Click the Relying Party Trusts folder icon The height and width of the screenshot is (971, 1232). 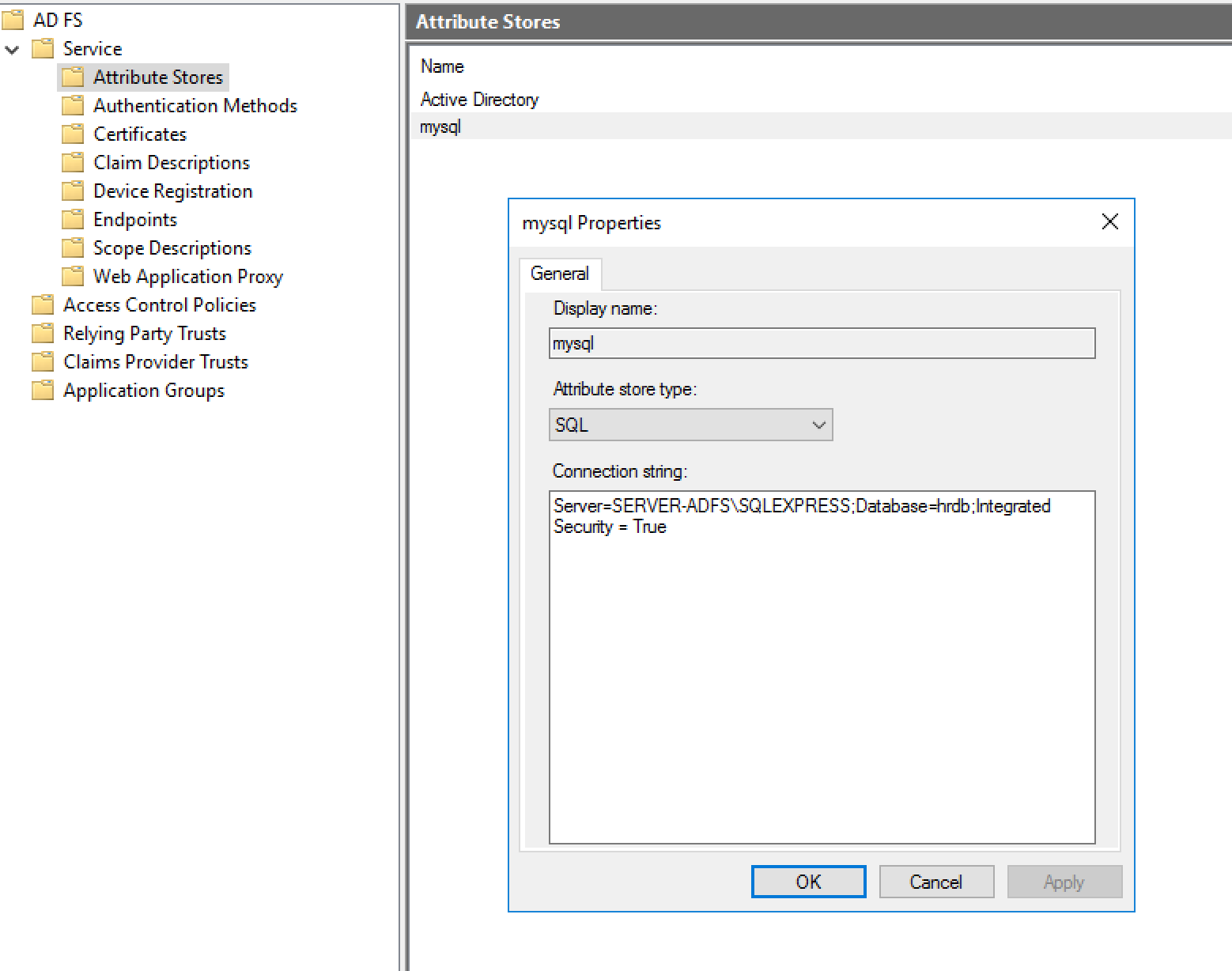(x=43, y=334)
